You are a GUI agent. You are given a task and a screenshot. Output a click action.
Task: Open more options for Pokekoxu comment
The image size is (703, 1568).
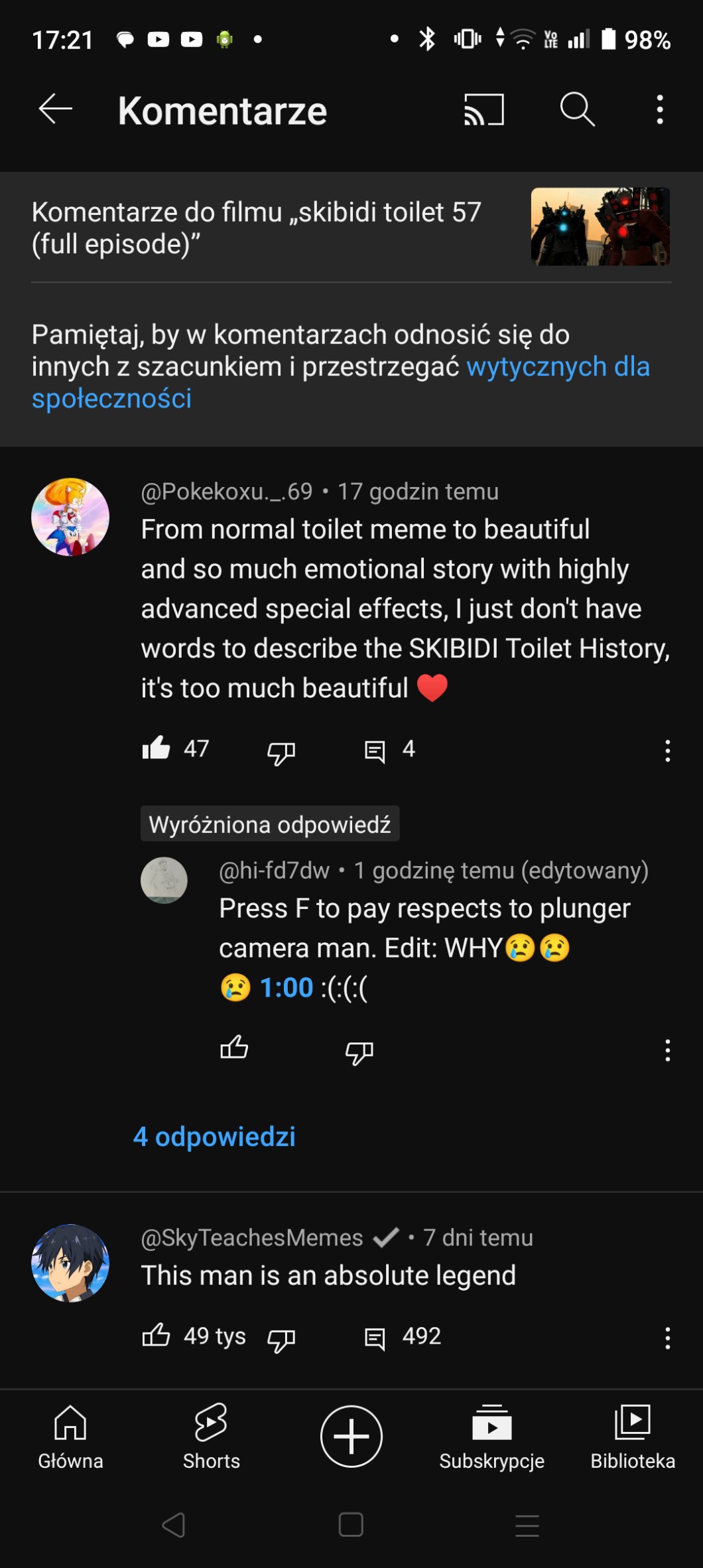[667, 751]
